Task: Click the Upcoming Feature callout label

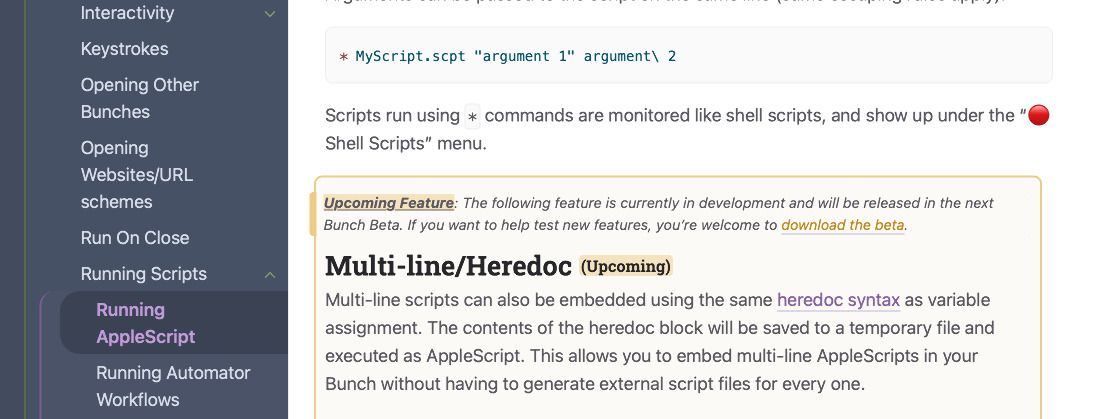Action: click(388, 203)
